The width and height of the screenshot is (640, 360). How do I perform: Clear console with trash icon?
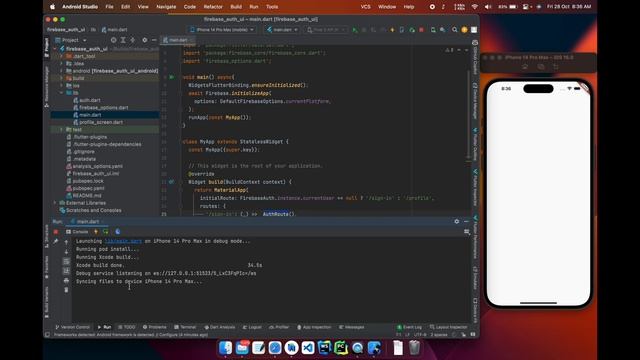click(67, 290)
